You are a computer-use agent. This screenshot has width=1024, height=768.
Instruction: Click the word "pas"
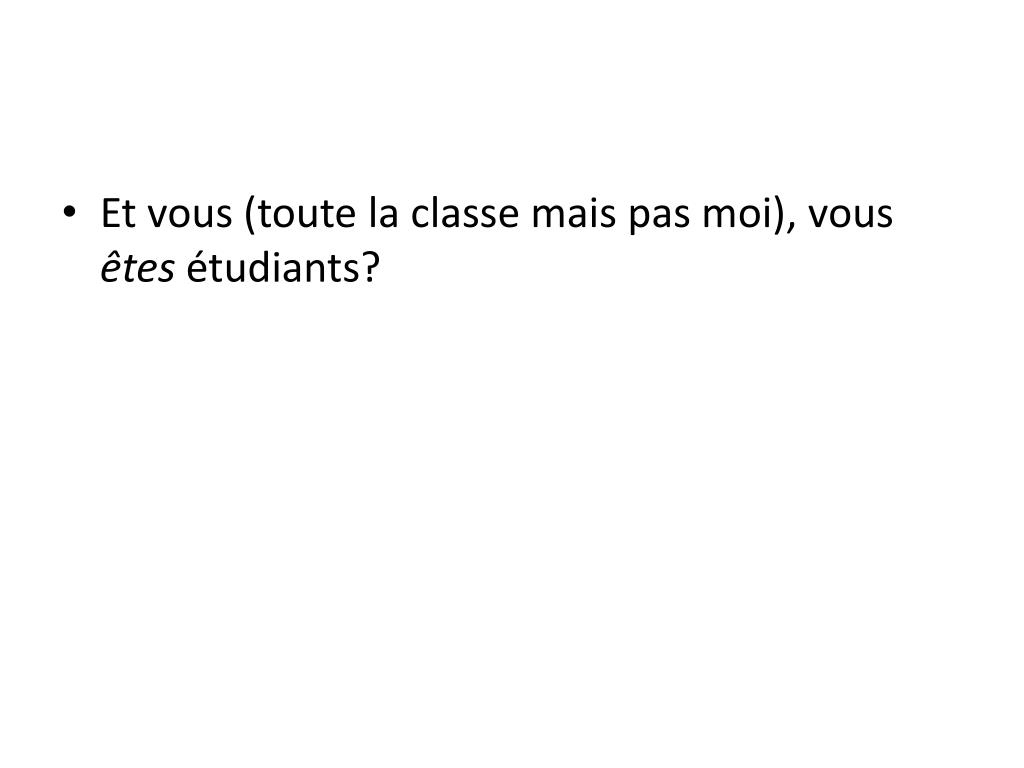658,218
